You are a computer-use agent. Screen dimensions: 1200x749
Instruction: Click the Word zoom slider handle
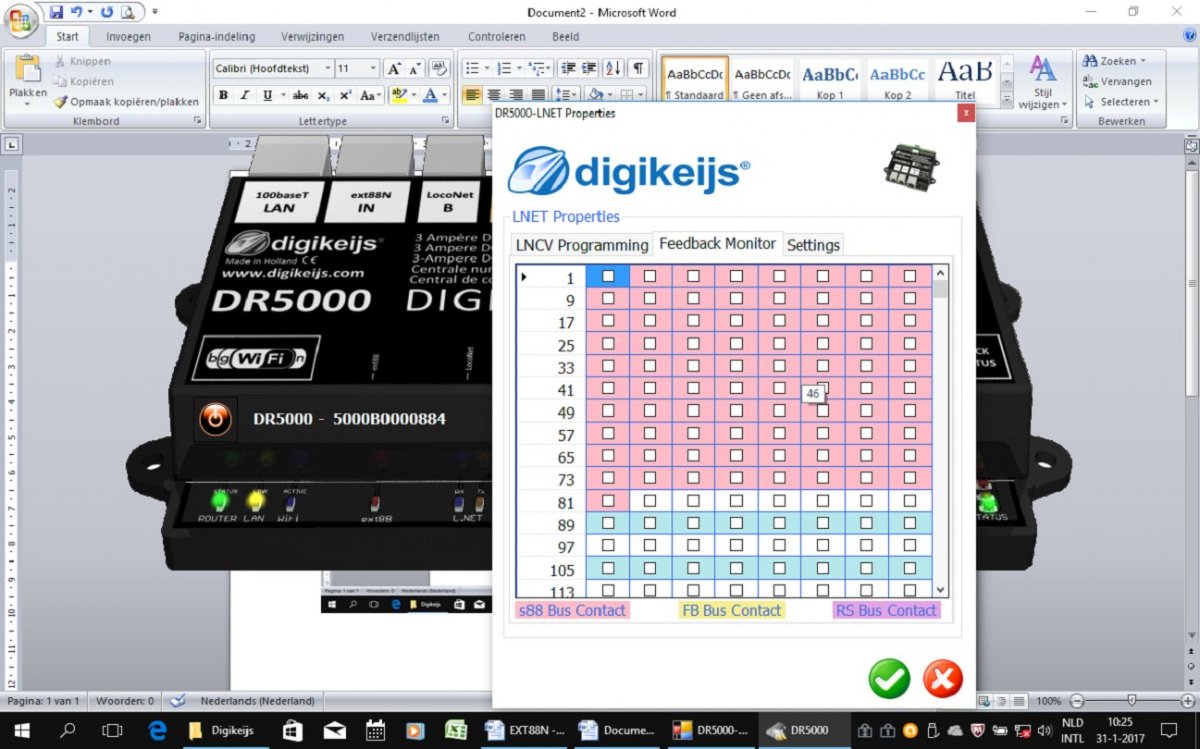point(1130,701)
